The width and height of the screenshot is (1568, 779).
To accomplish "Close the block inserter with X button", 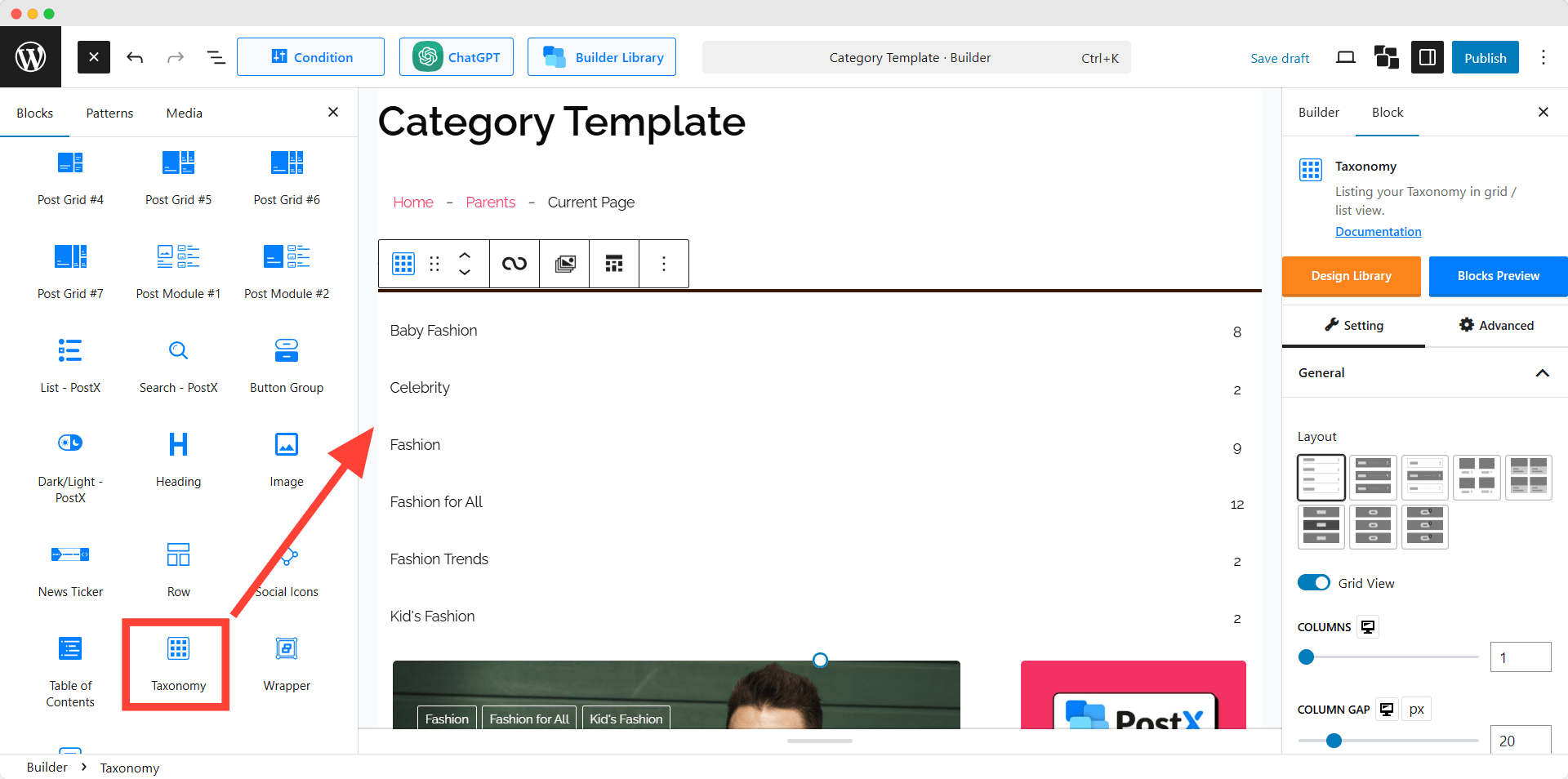I will click(x=94, y=57).
